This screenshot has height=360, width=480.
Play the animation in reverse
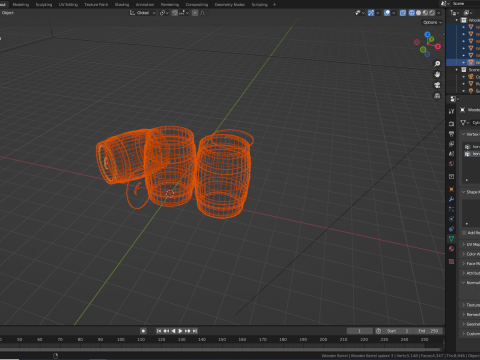click(173, 331)
